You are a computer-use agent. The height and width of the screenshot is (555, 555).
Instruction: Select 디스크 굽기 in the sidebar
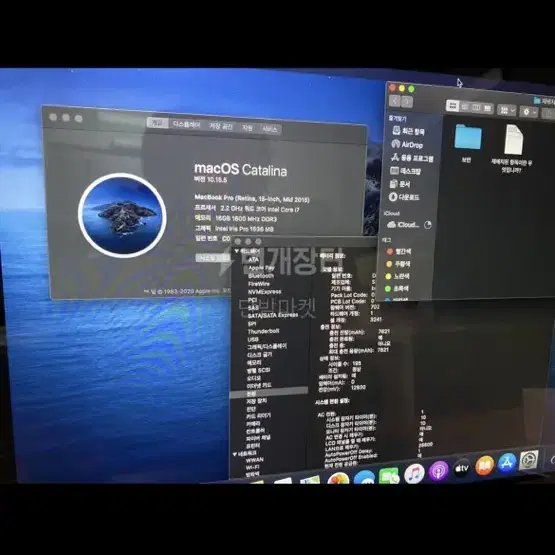point(259,355)
